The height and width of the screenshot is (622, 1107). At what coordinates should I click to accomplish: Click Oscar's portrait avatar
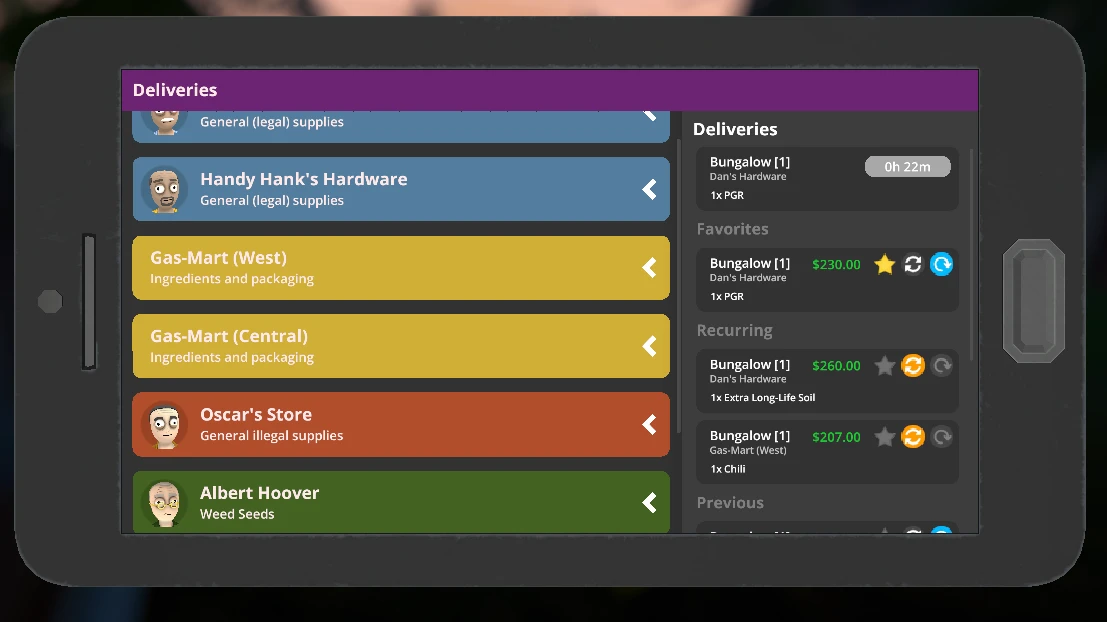pos(164,425)
